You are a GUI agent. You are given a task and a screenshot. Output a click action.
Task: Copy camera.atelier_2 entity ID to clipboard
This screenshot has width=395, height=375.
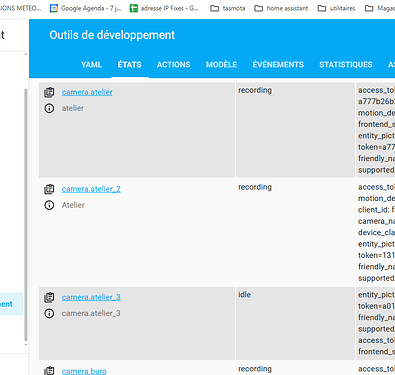pyautogui.click(x=49, y=189)
